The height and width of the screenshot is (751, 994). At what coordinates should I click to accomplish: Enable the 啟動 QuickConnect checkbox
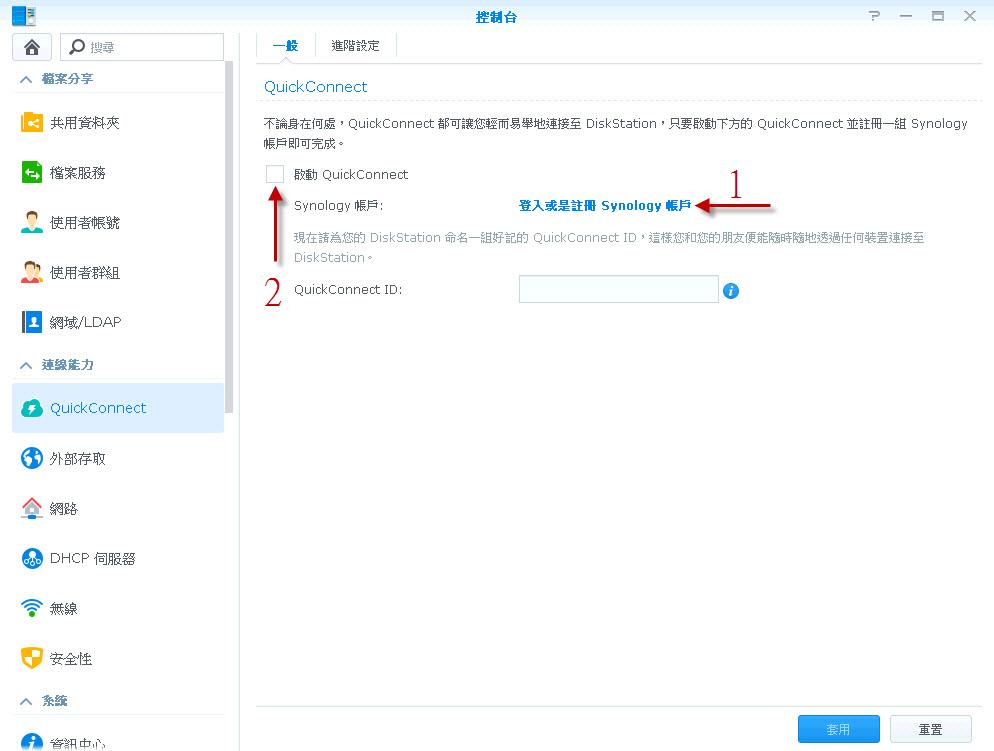[274, 174]
